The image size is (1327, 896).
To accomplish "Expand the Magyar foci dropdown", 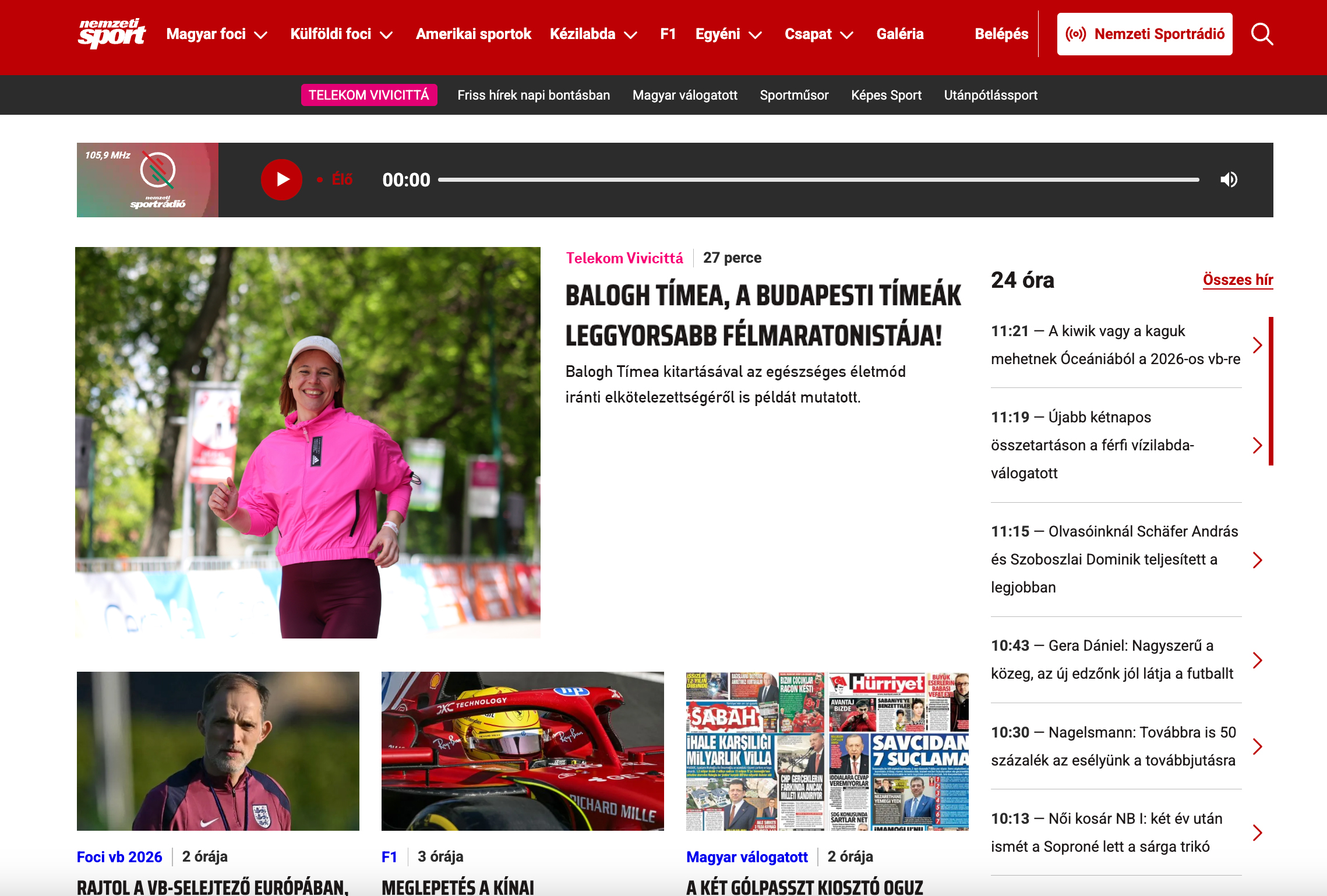I will coord(262,35).
